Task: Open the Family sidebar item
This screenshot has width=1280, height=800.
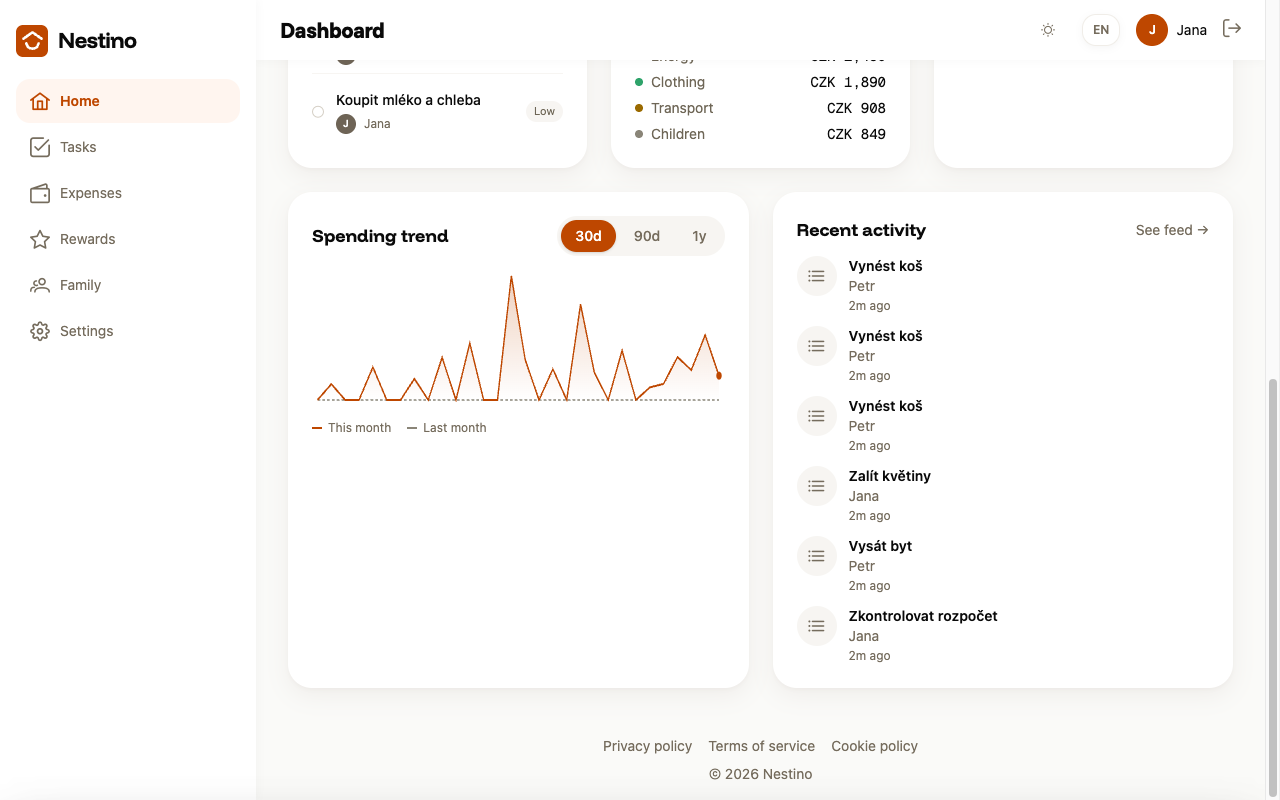Action: [x=128, y=285]
